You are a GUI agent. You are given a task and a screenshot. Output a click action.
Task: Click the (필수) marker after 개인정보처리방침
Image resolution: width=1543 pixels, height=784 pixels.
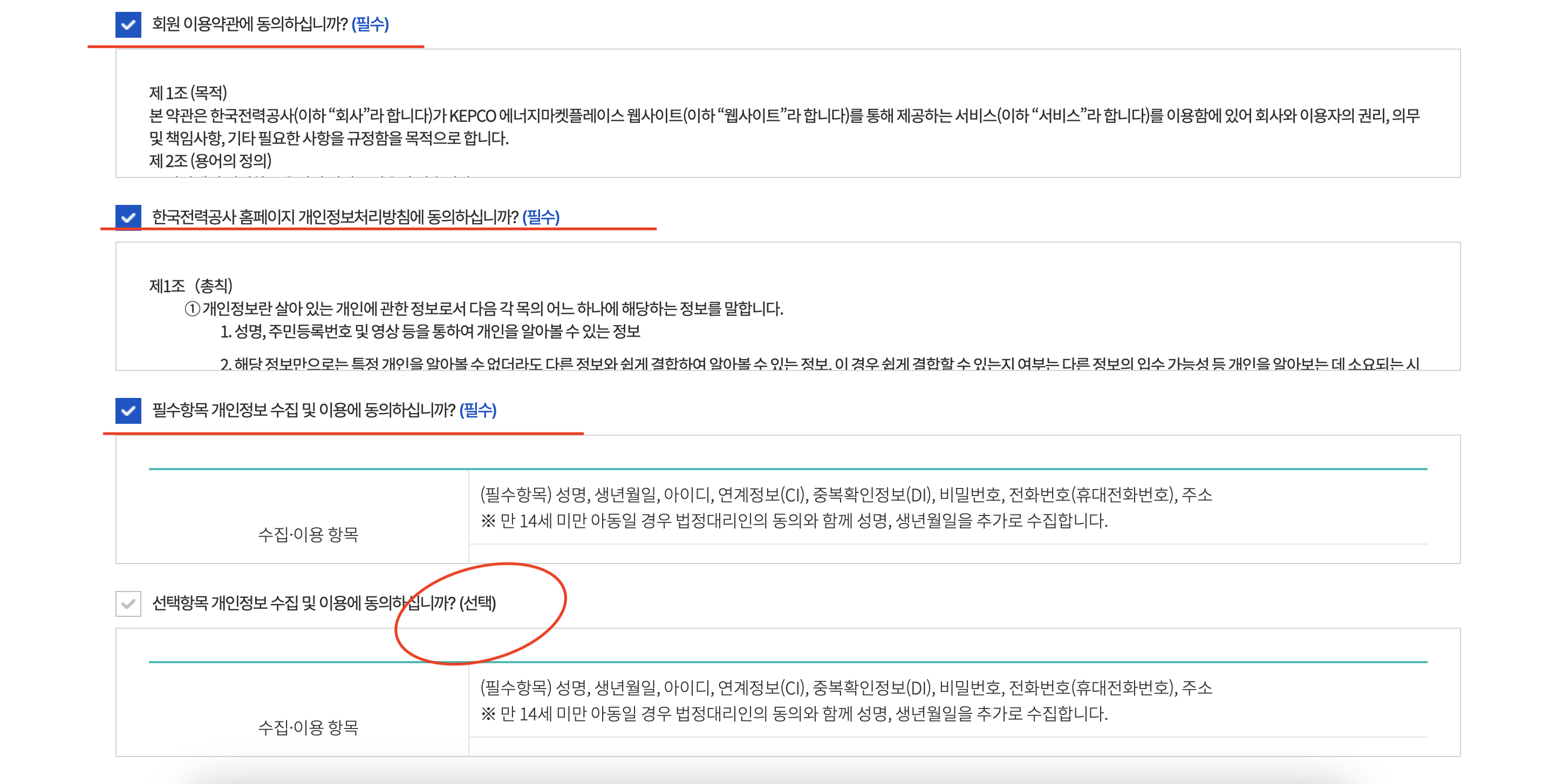pos(541,217)
